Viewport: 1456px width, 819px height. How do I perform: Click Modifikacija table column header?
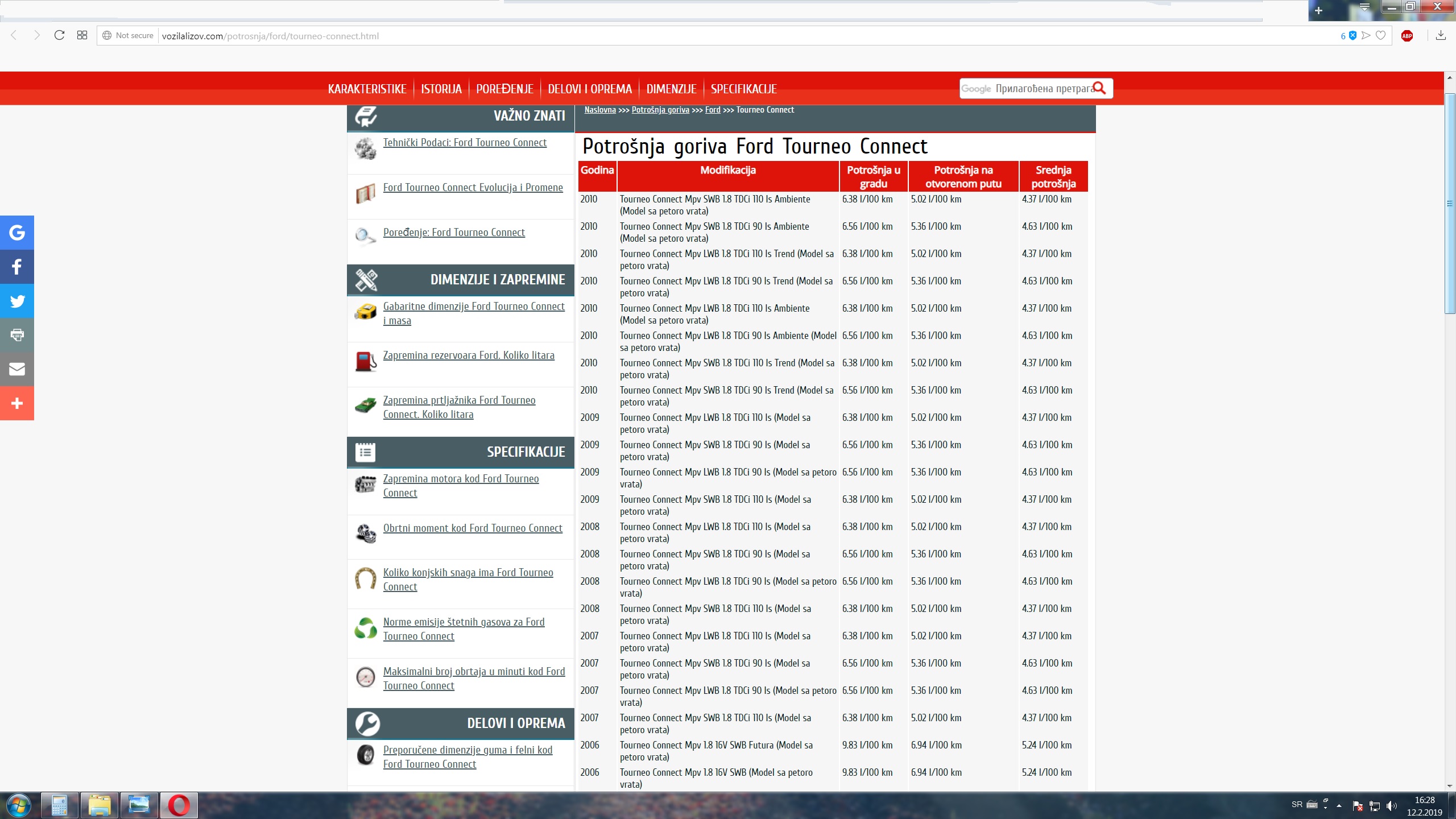[x=728, y=176]
